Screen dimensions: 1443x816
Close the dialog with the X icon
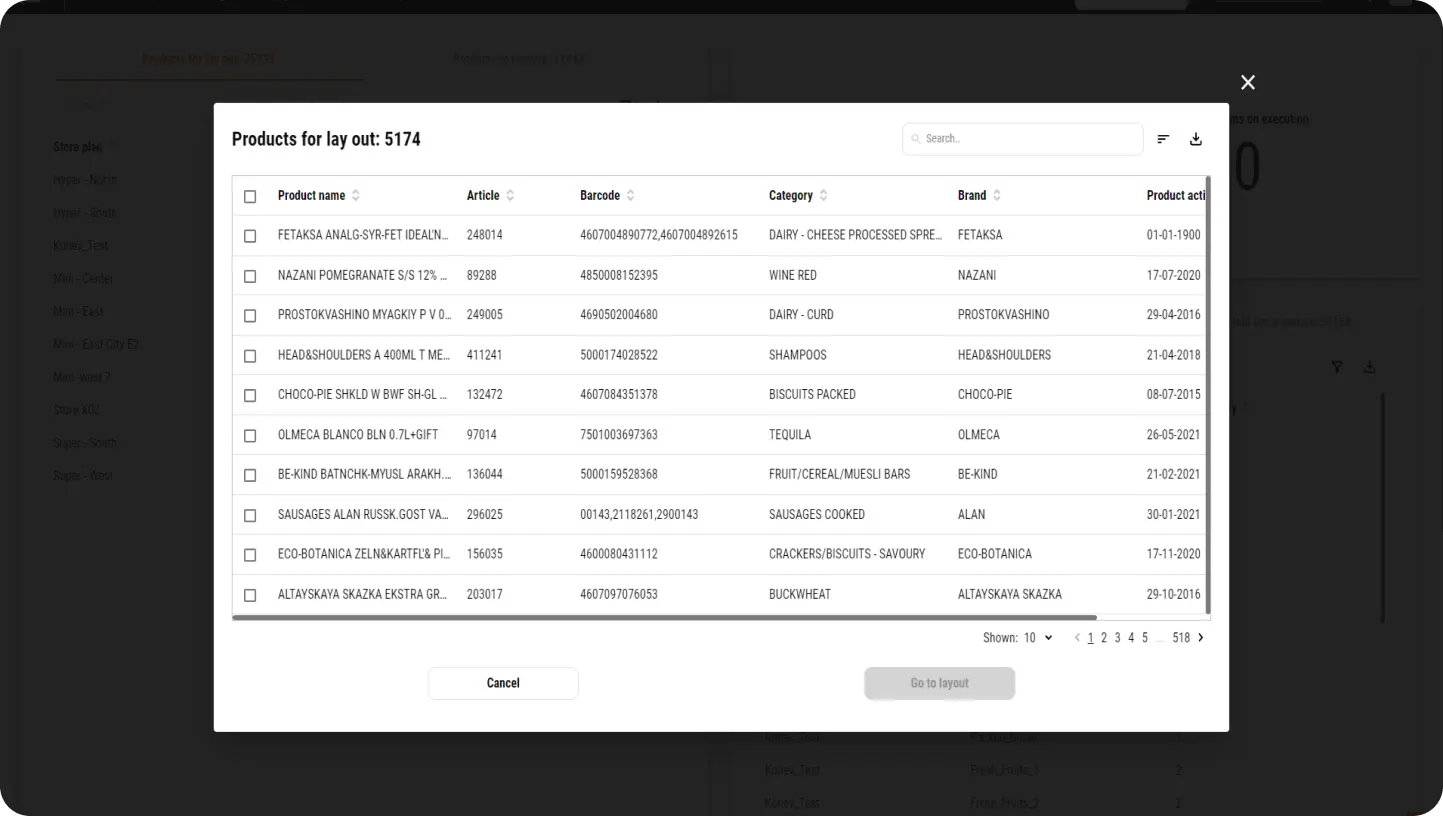tap(1247, 83)
